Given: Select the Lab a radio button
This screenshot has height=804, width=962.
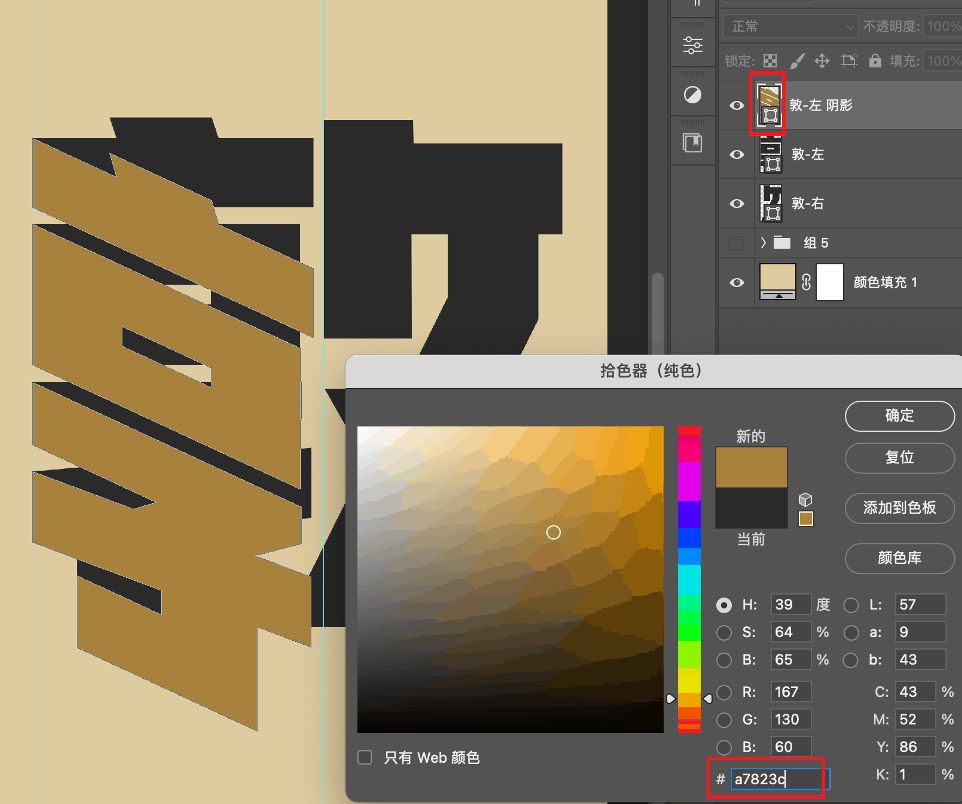Looking at the screenshot, I should pyautogui.click(x=851, y=632).
